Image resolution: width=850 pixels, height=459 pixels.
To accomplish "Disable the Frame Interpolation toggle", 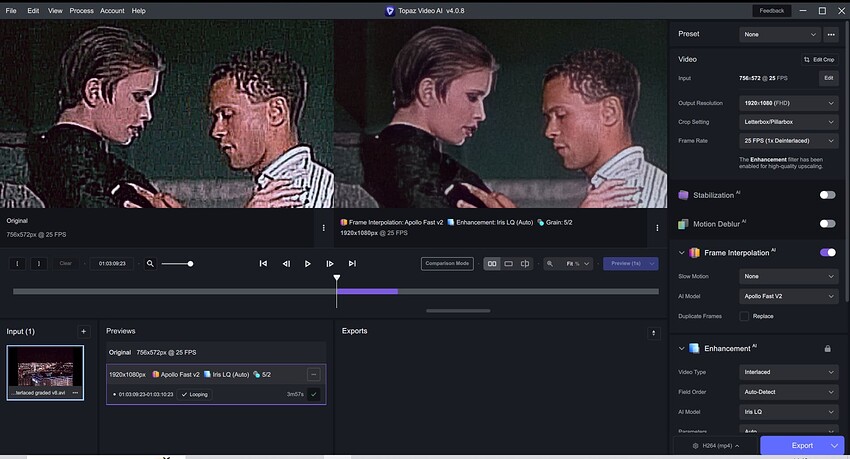I will pyautogui.click(x=827, y=252).
